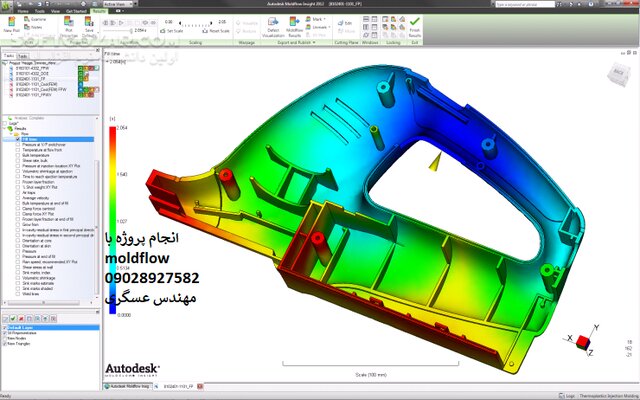Screen dimensions: 640x400
Task: Click the Reset Scale button
Action: (x=216, y=31)
